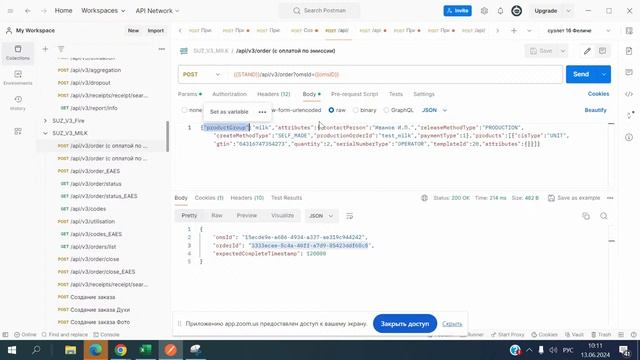640x360 pixels.
Task: Open the Environments sidebar panel
Action: 18,78
